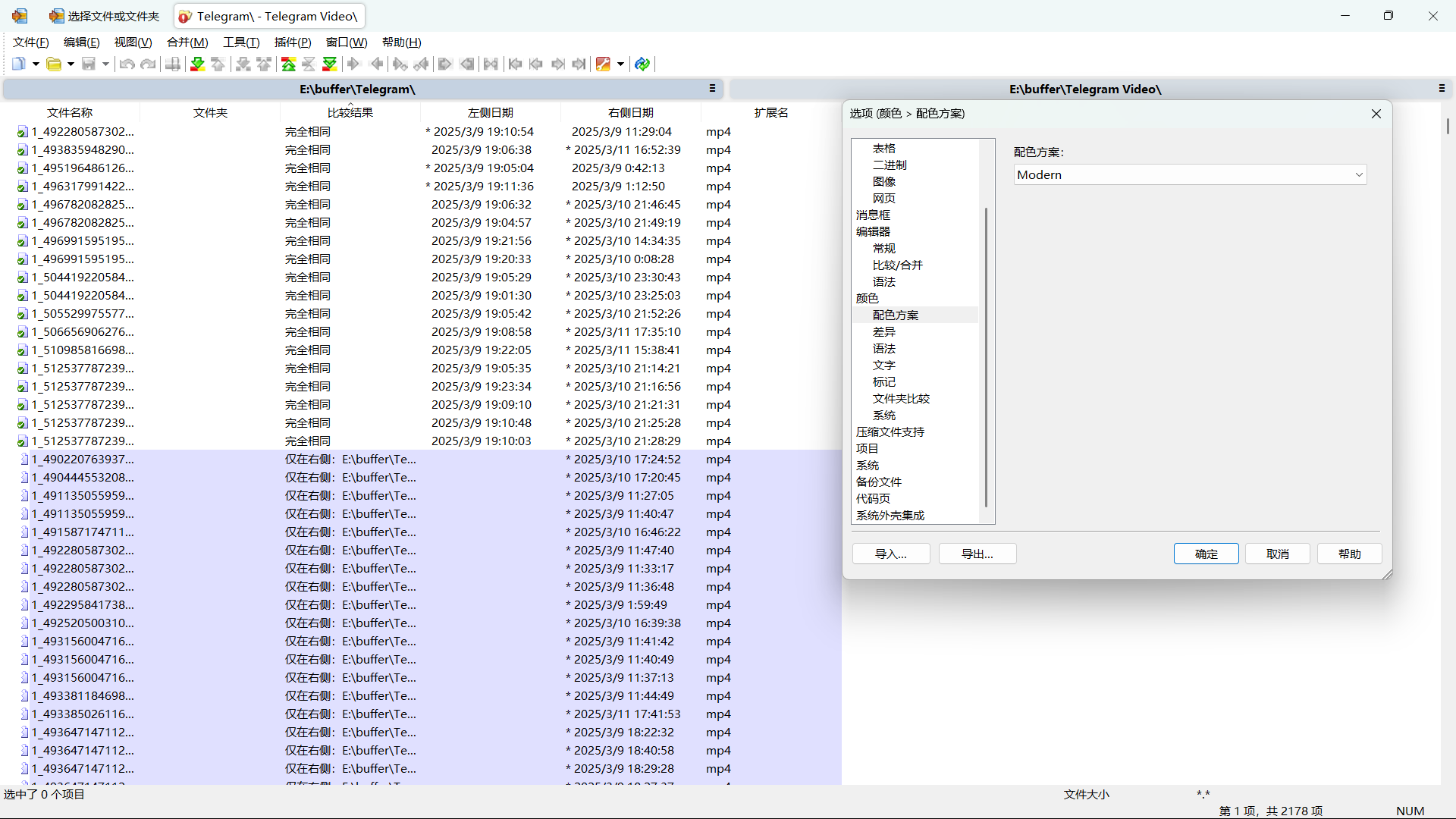Open session settings via the wrench icon

[x=603, y=64]
